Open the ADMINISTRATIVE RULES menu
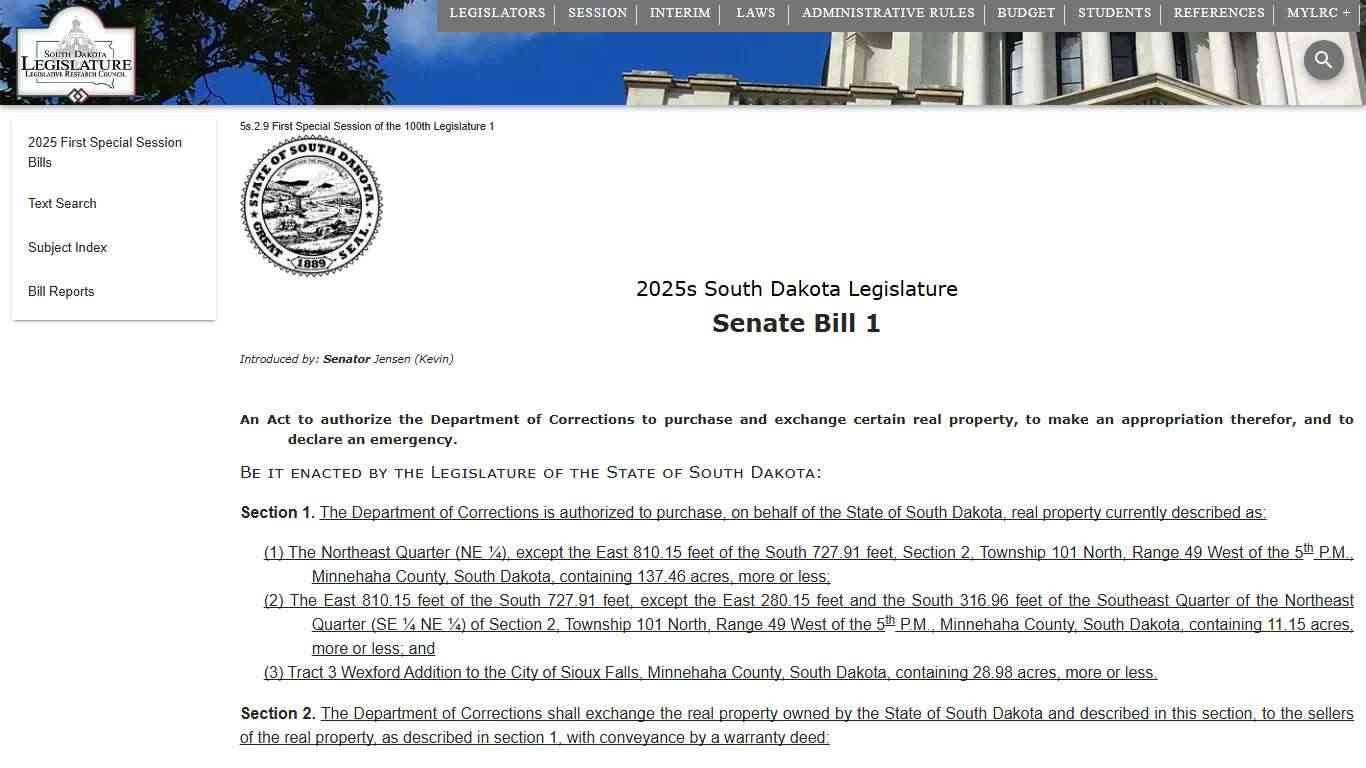Viewport: 1366px width, 768px height. click(x=887, y=13)
